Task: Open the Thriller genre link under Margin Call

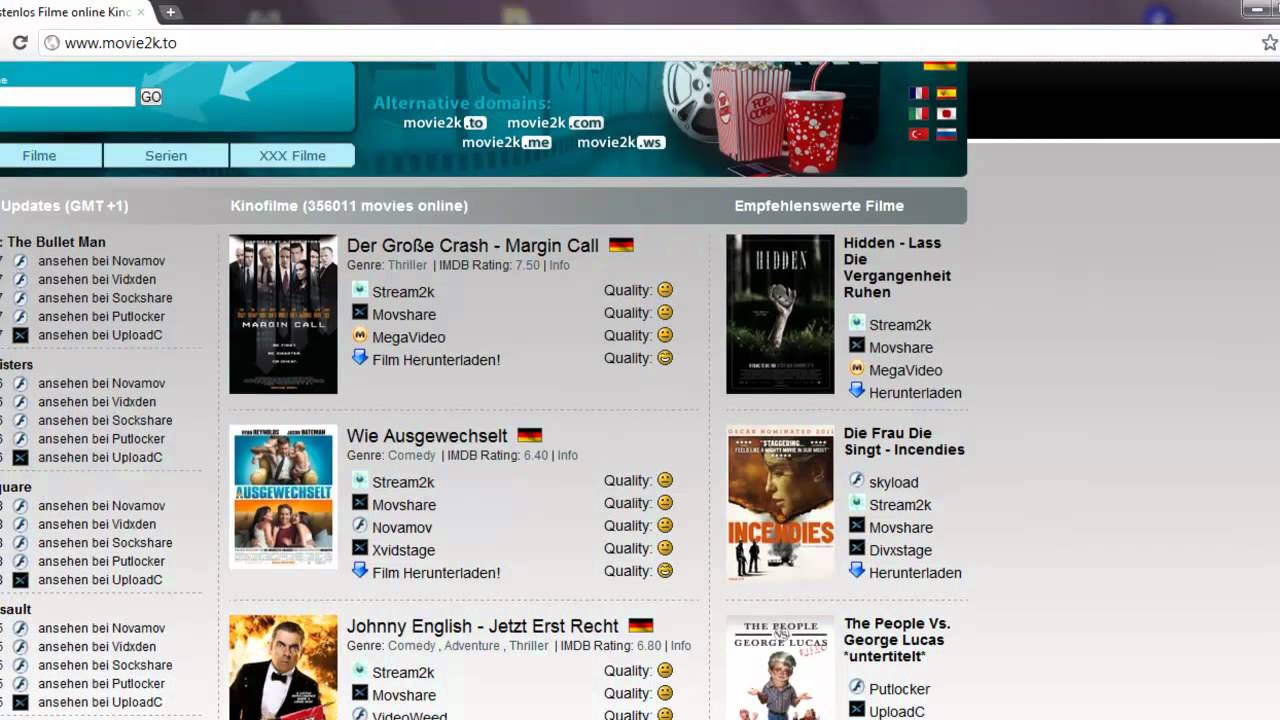Action: point(407,265)
